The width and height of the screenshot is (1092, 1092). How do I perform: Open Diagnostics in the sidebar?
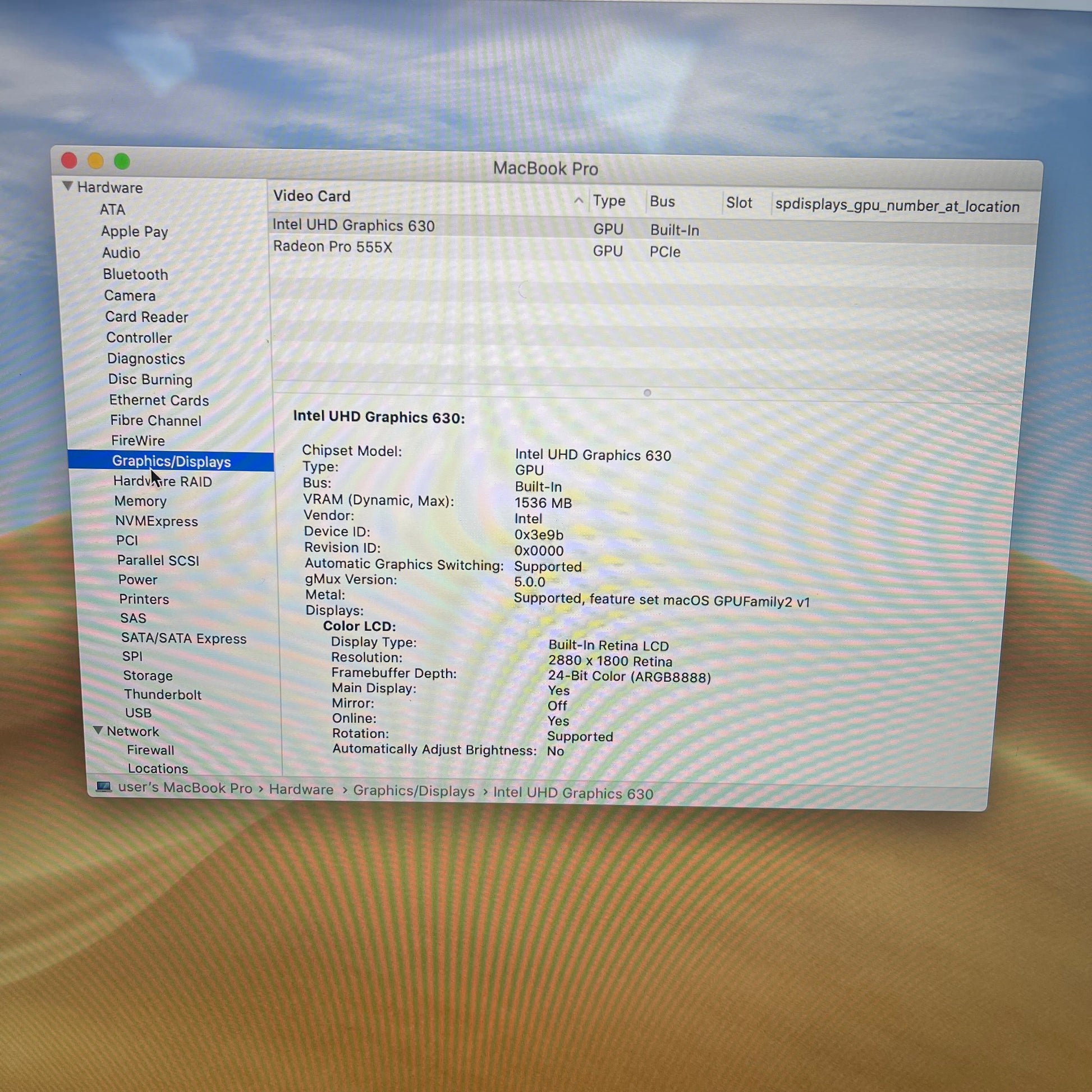click(146, 359)
